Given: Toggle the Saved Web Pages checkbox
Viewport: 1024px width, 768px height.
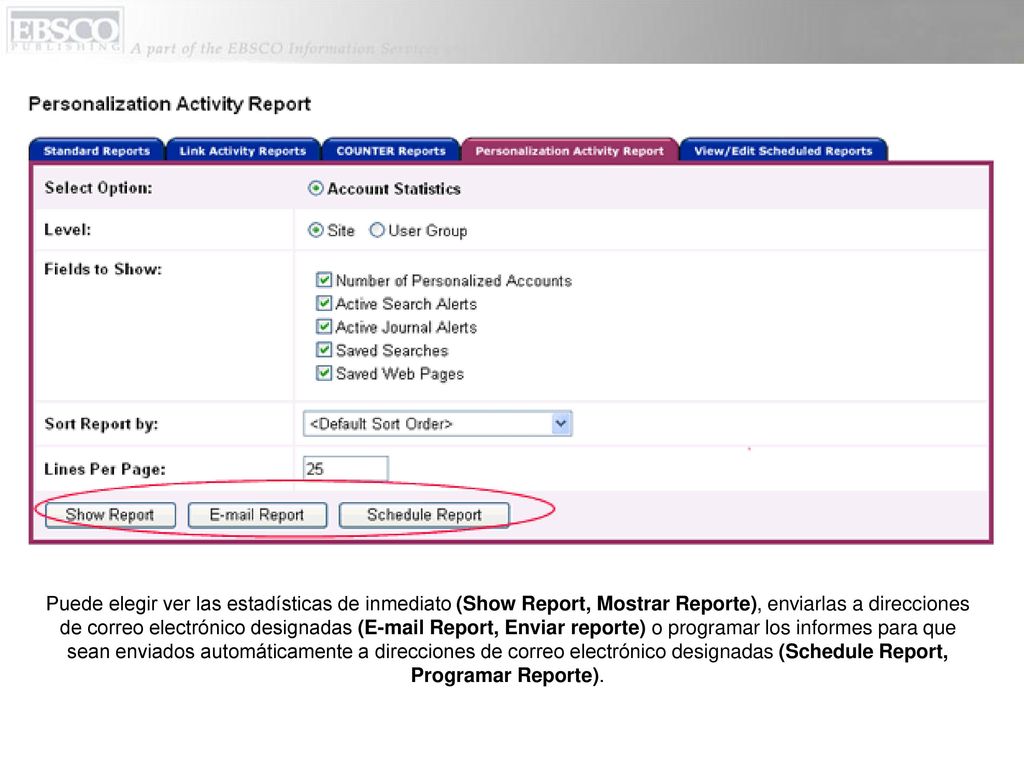Looking at the screenshot, I should coord(324,374).
